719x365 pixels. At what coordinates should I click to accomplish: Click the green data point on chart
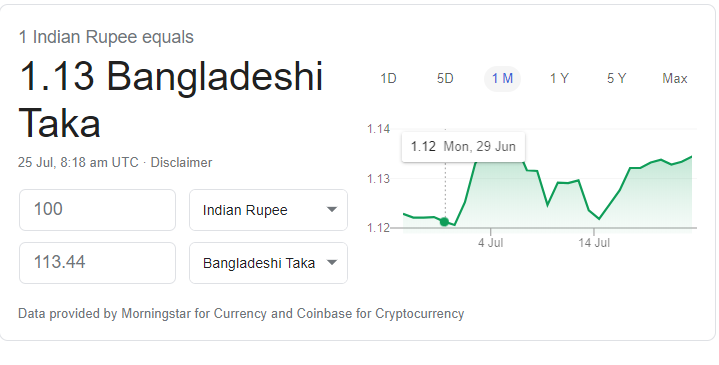click(x=444, y=222)
